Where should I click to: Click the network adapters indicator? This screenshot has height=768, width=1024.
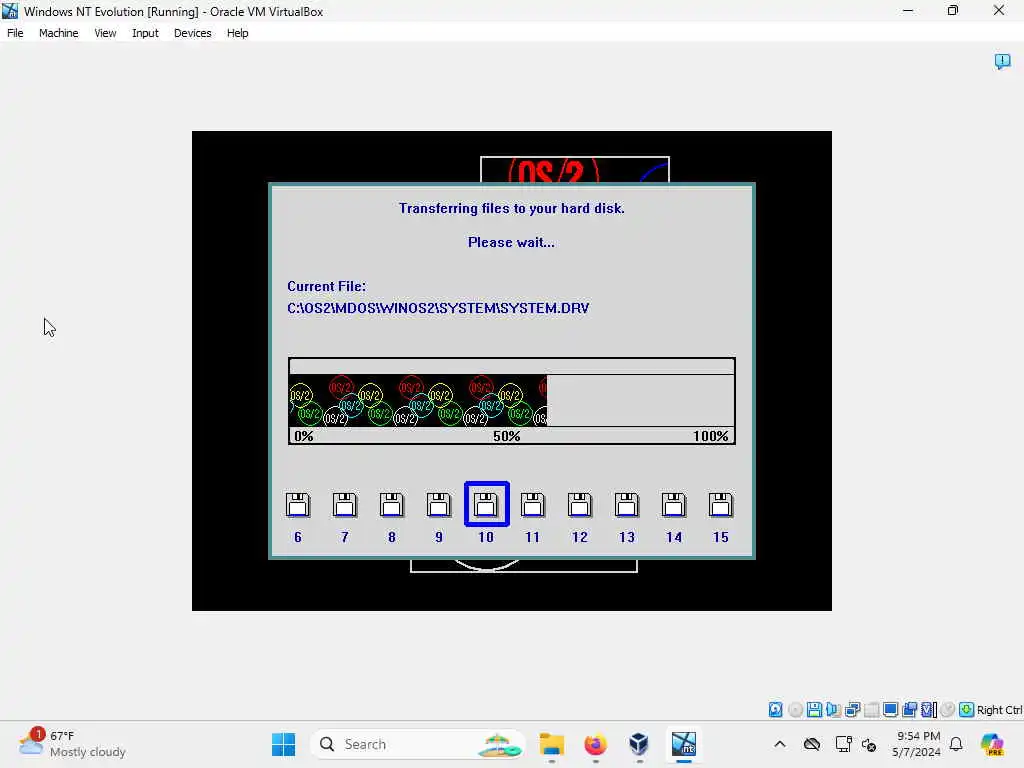852,710
